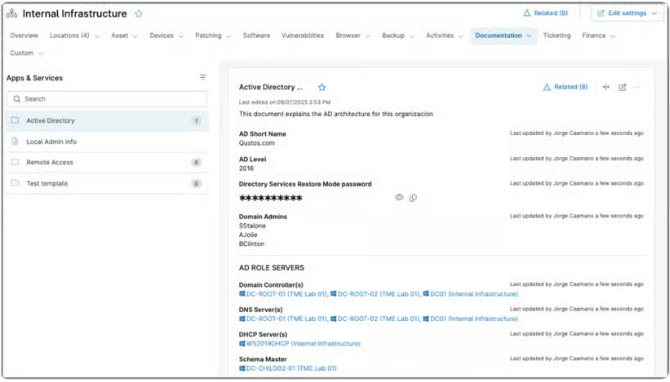Open the Software tab

tap(256, 35)
